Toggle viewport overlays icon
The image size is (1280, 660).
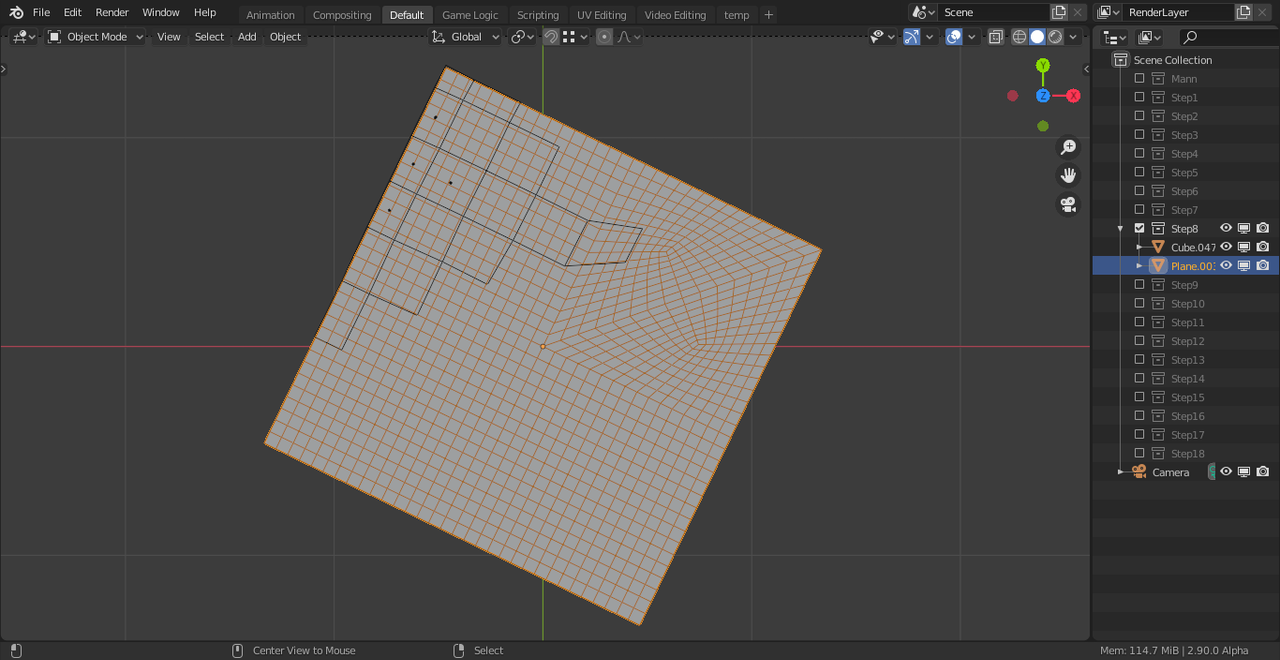click(x=954, y=37)
